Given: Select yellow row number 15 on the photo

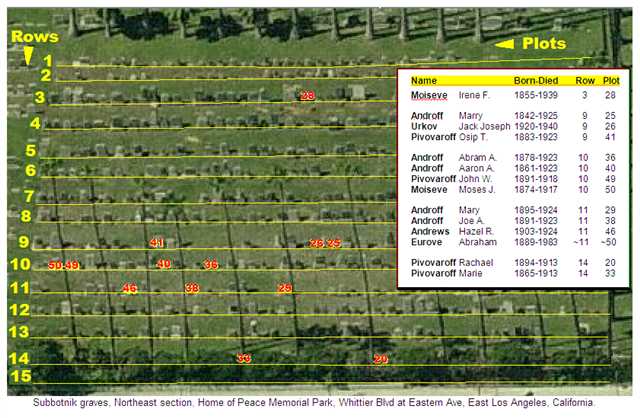Looking at the screenshot, I should 20,376.
